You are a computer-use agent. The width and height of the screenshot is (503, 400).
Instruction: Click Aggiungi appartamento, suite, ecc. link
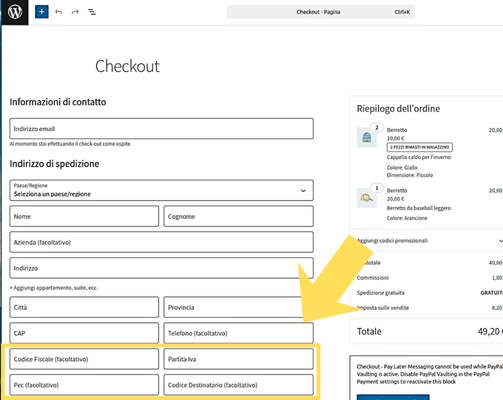(54, 288)
